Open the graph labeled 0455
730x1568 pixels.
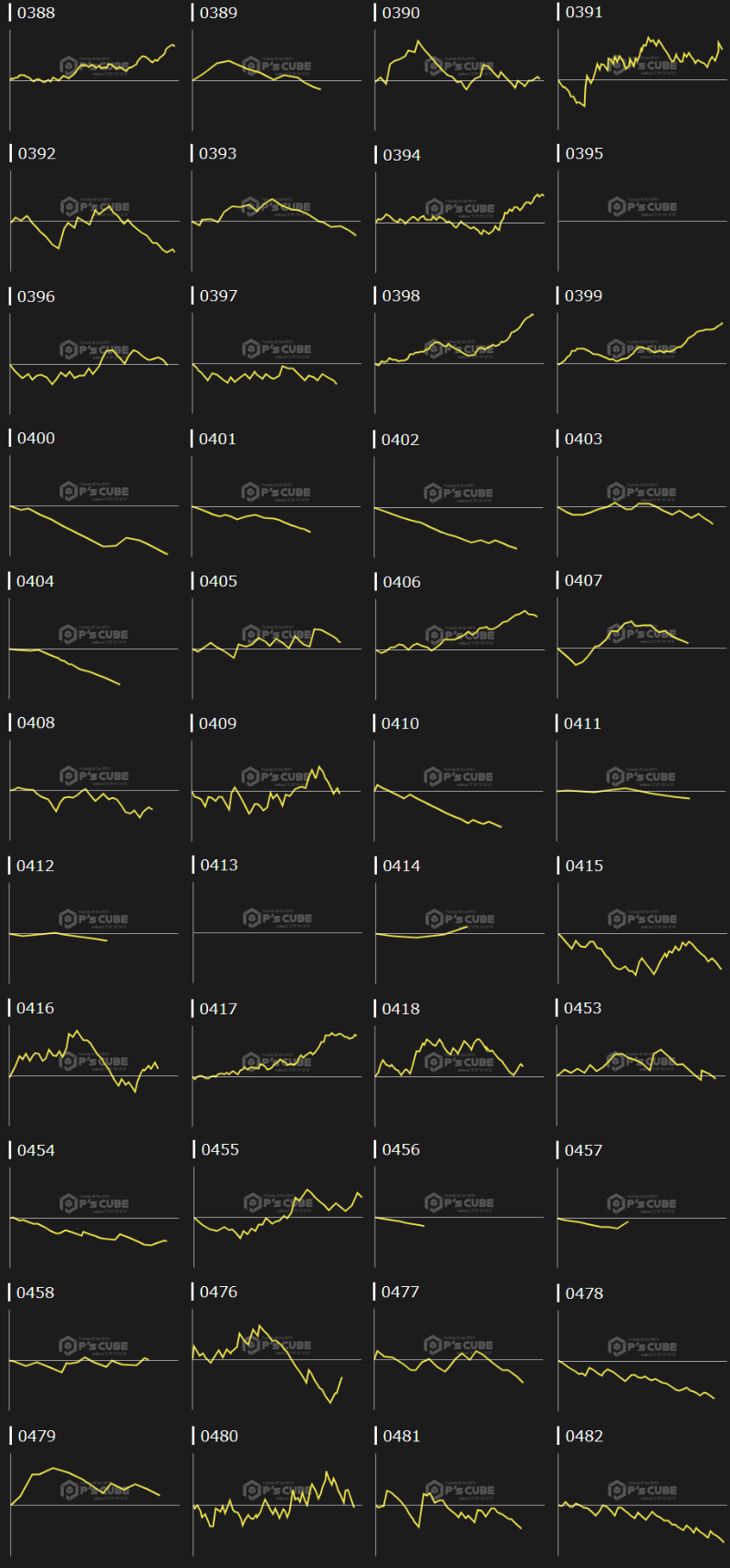point(276,1218)
